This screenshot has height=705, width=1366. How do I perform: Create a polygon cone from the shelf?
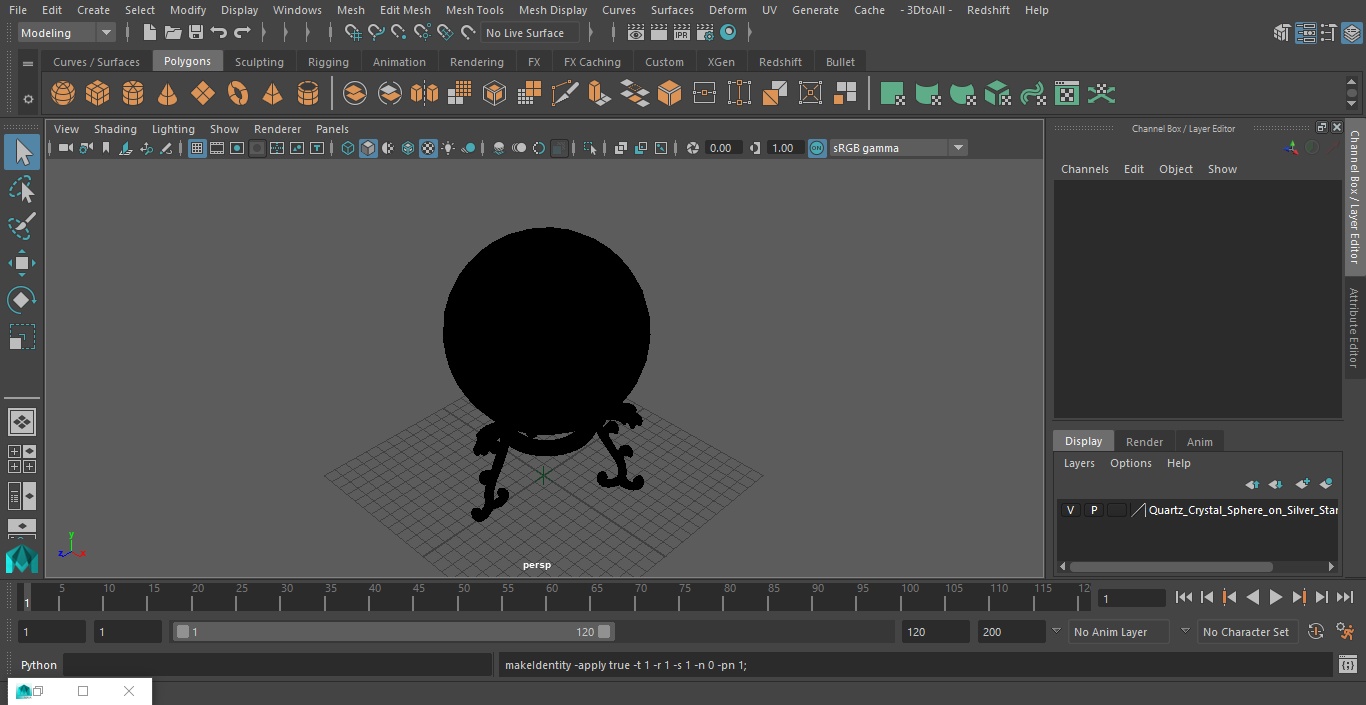coord(168,94)
